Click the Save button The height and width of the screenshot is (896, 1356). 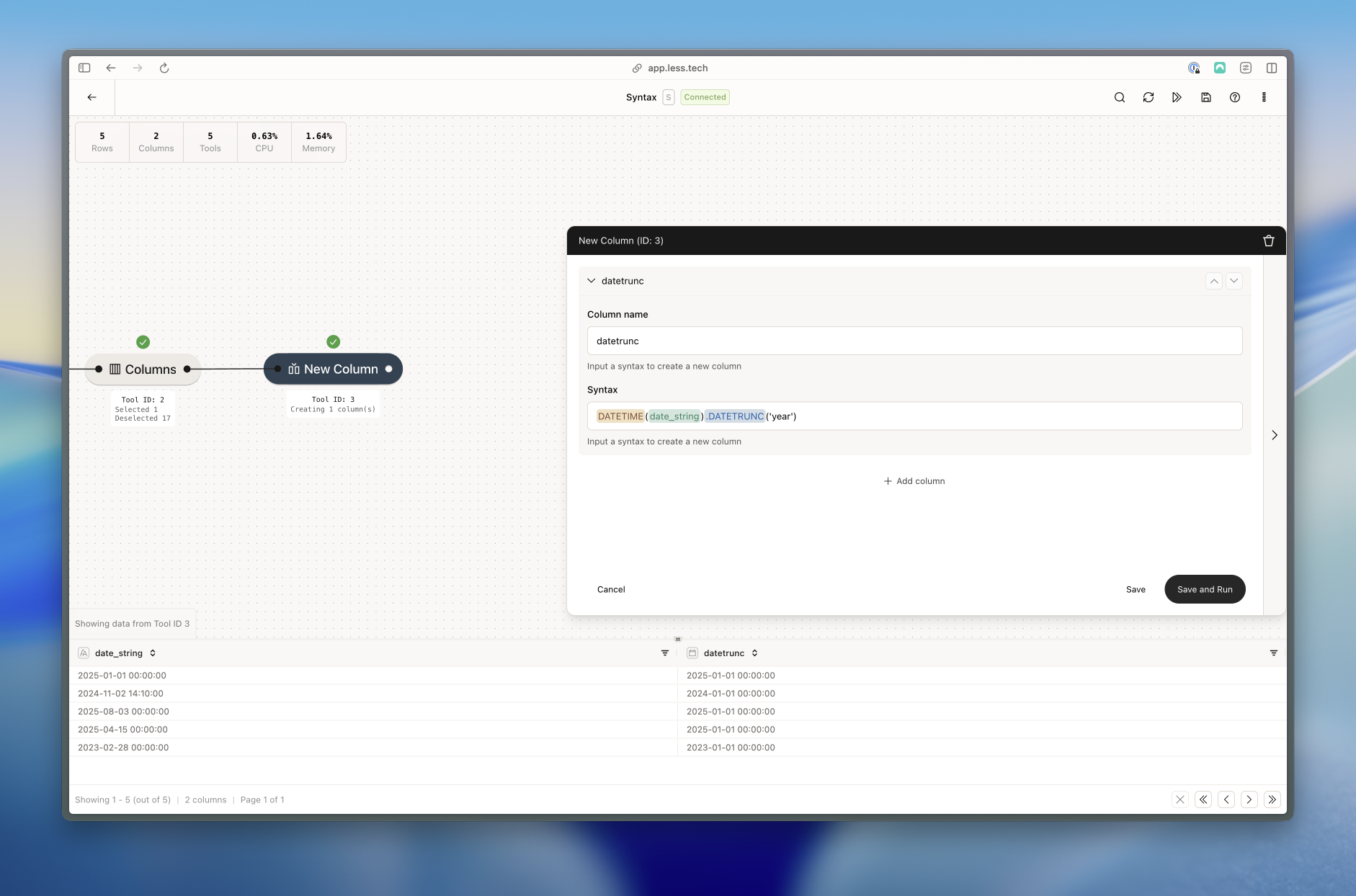coord(1136,589)
